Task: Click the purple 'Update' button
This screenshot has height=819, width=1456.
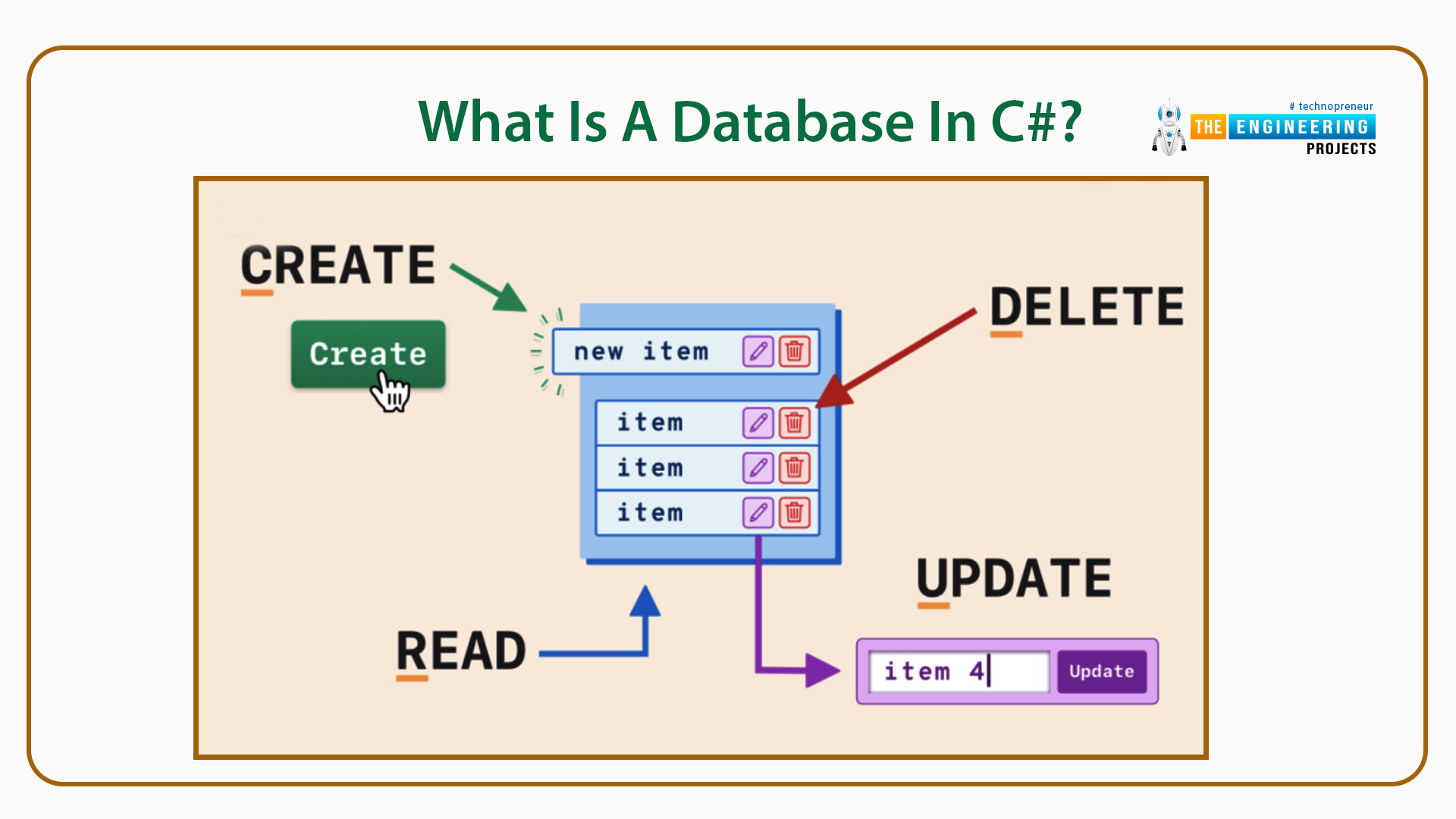Action: point(1100,670)
